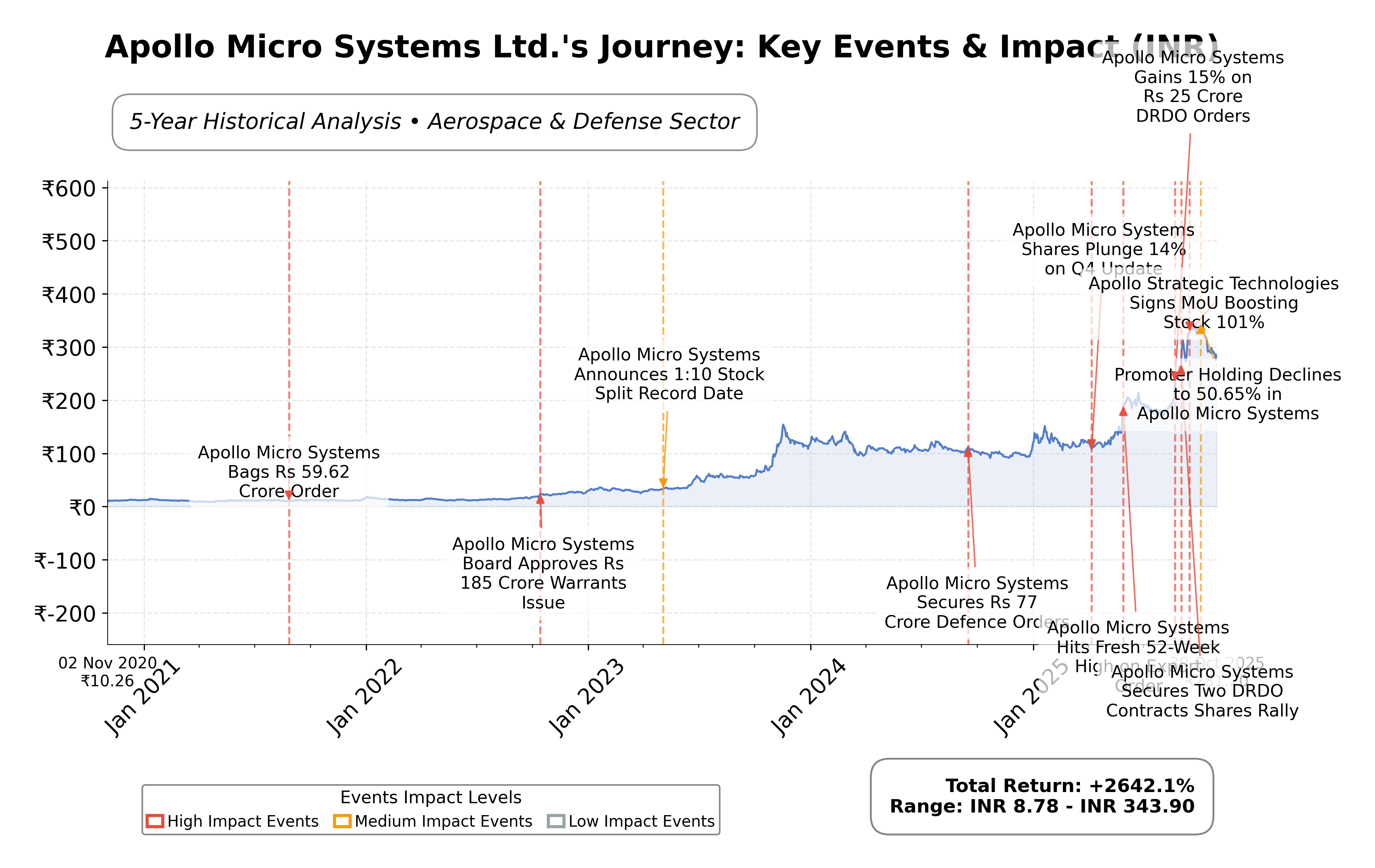Click the 'Jan 2021' x-axis label
This screenshot has height=868, width=1375.
(x=142, y=698)
